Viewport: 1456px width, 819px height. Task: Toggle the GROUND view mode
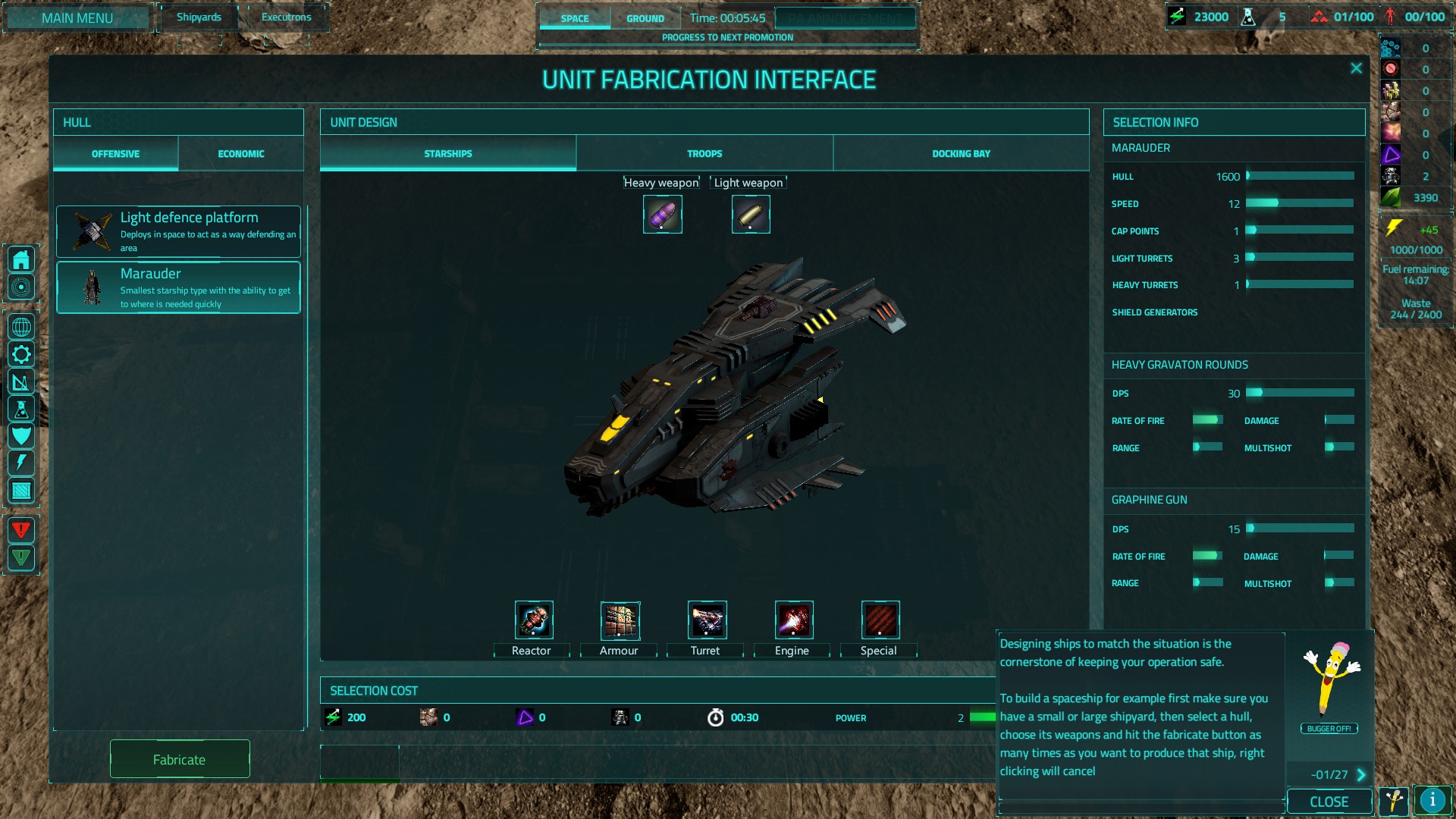tap(645, 18)
